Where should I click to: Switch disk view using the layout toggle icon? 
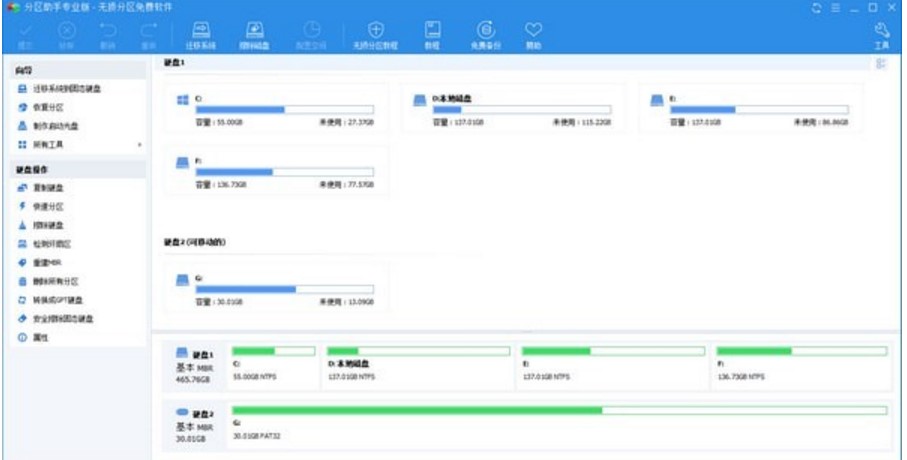click(881, 64)
